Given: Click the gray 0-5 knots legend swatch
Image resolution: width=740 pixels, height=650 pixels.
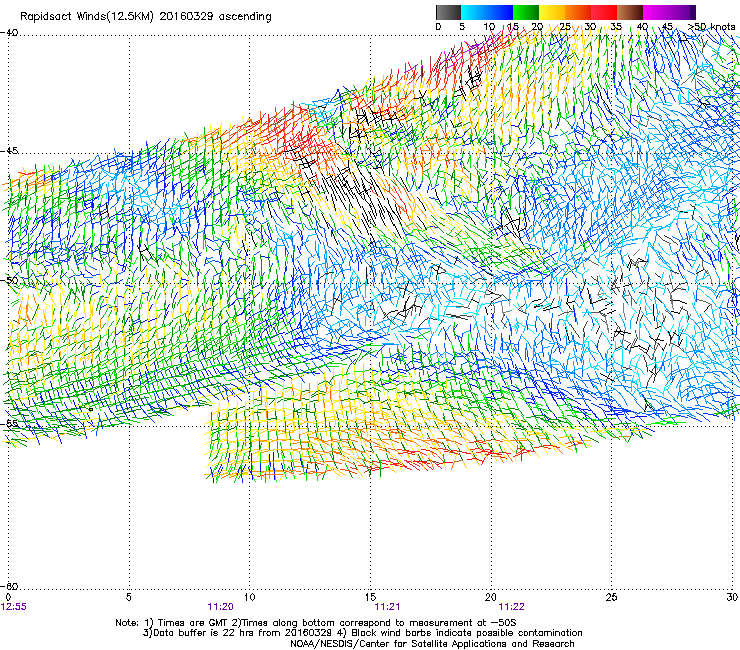Looking at the screenshot, I should [448, 12].
